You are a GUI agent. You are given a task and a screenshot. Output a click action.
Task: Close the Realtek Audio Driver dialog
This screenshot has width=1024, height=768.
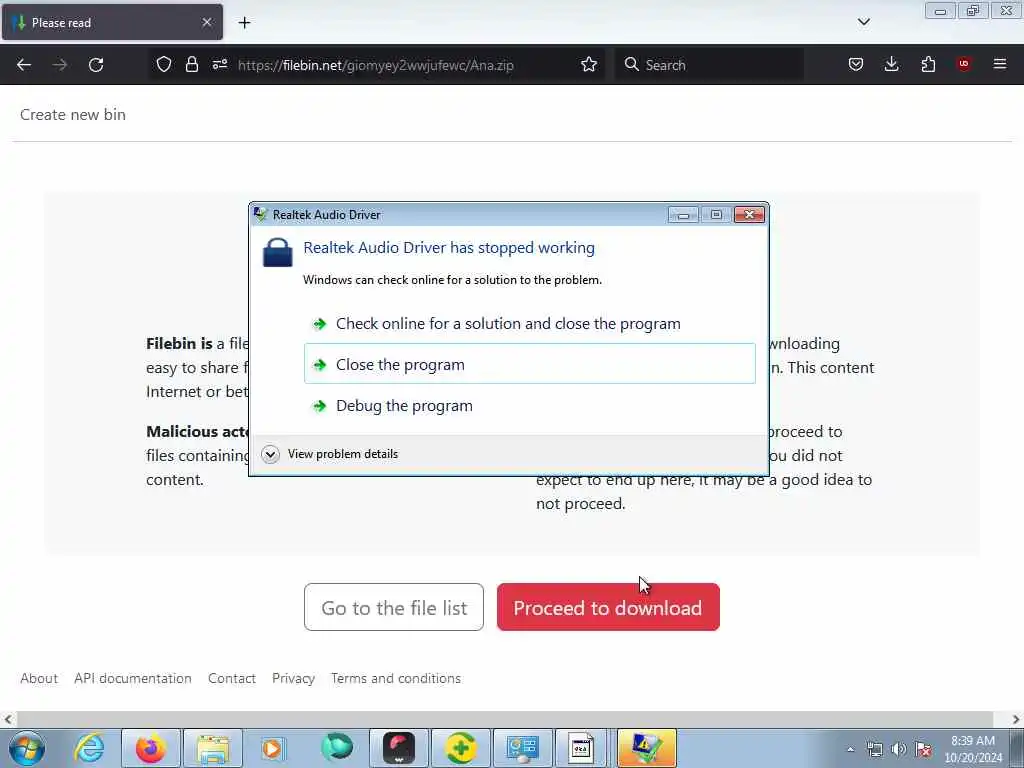pyautogui.click(x=749, y=215)
